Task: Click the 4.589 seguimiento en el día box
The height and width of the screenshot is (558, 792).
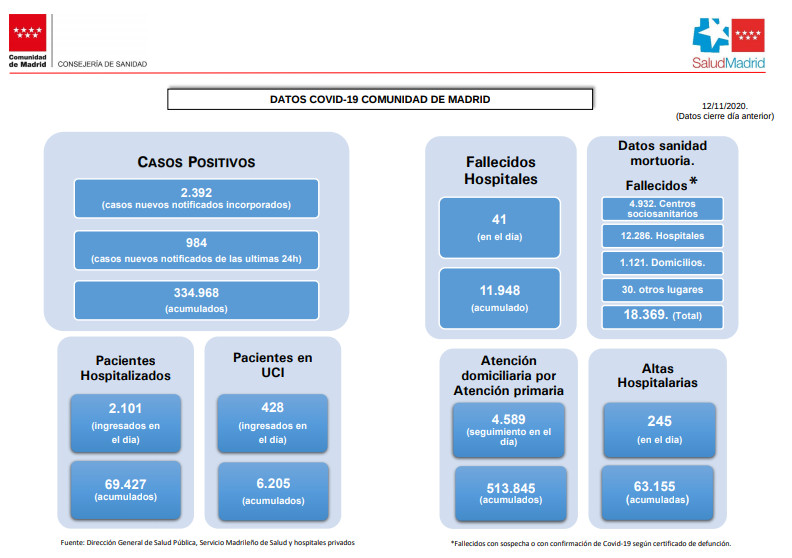Action: coord(509,430)
